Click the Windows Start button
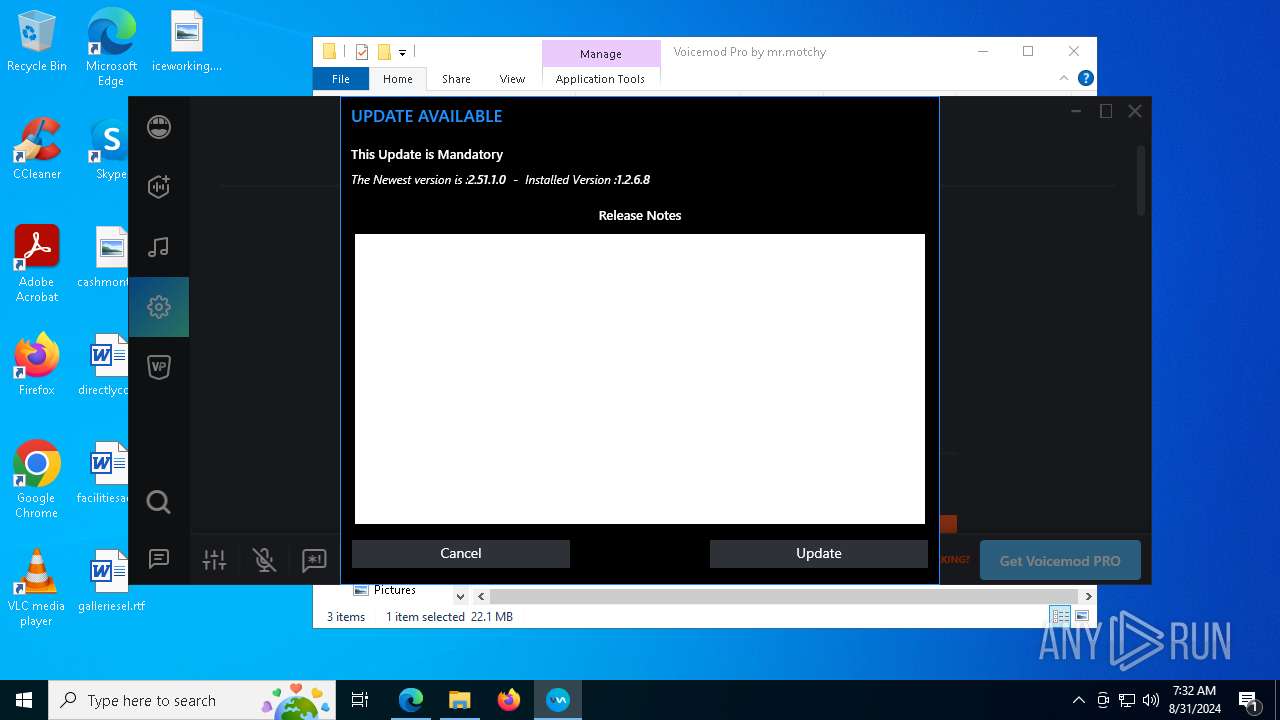 [24, 700]
